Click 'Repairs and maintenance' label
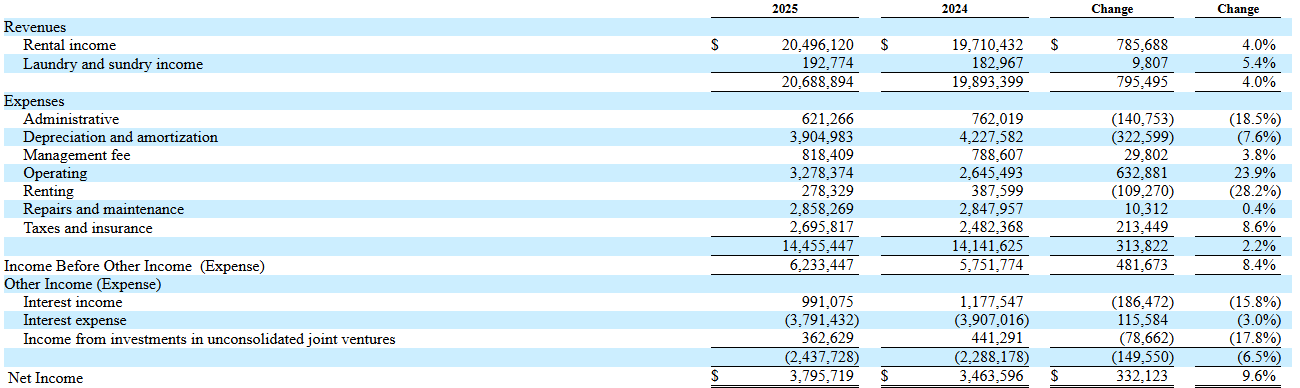This screenshot has width=1300, height=388. [104, 209]
